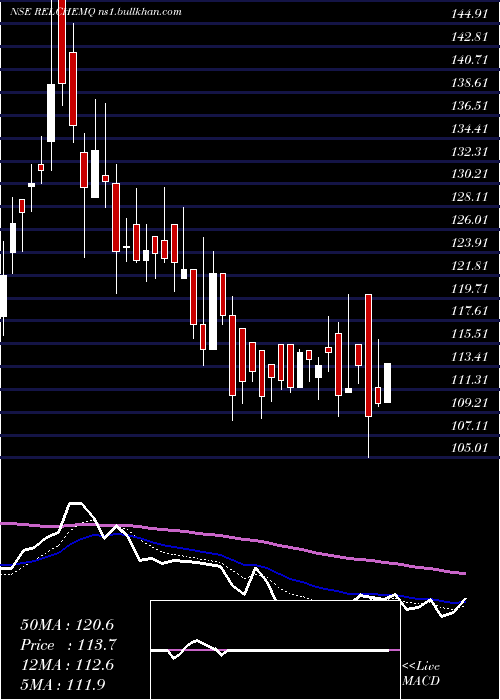Click the 132.31 price axis label
Screen dimensions: 500x700
[x=469, y=151]
